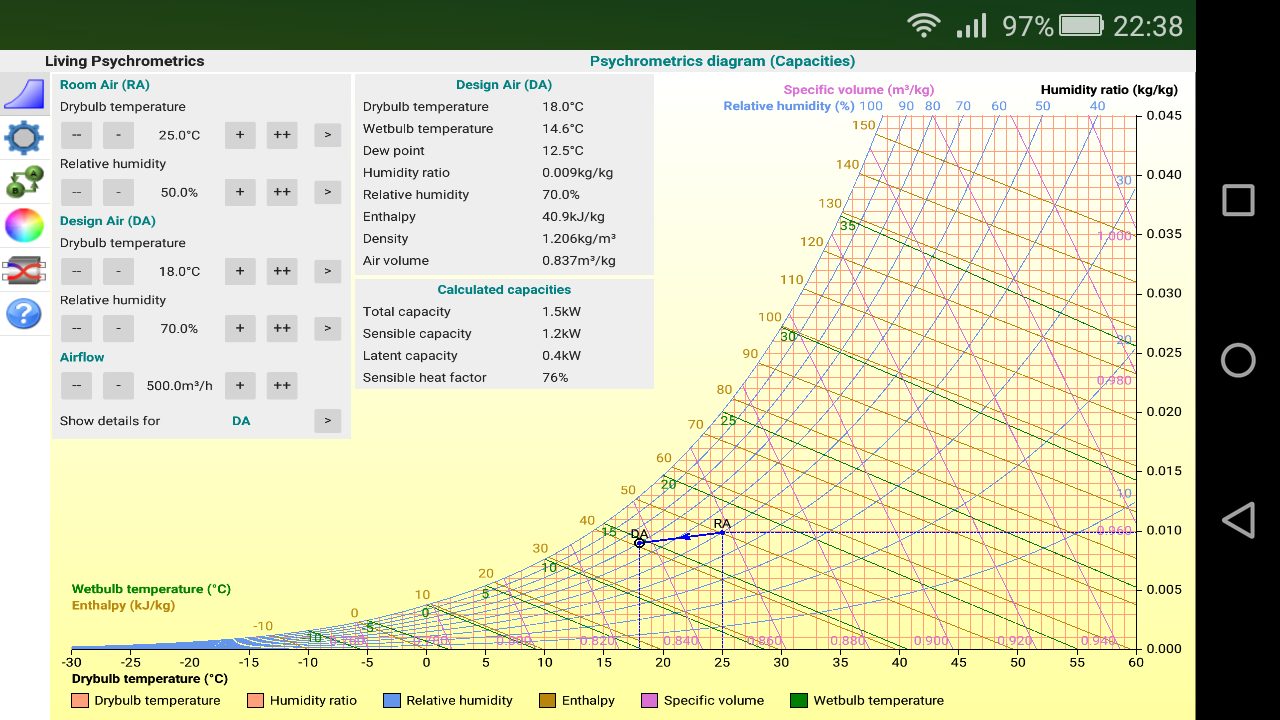
Task: Tap the Android back triangle icon
Action: pyautogui.click(x=1238, y=520)
